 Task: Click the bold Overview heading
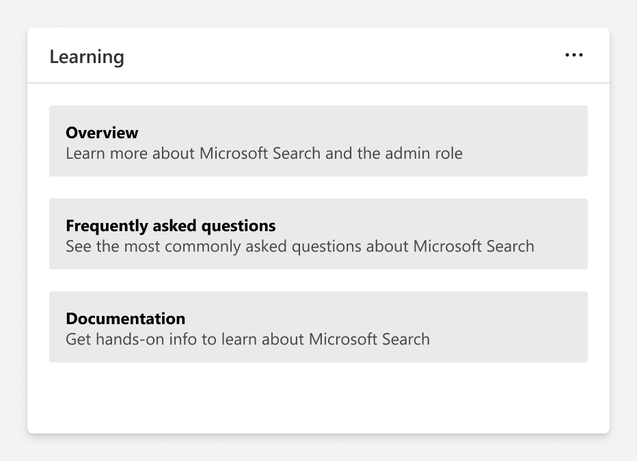tap(102, 132)
